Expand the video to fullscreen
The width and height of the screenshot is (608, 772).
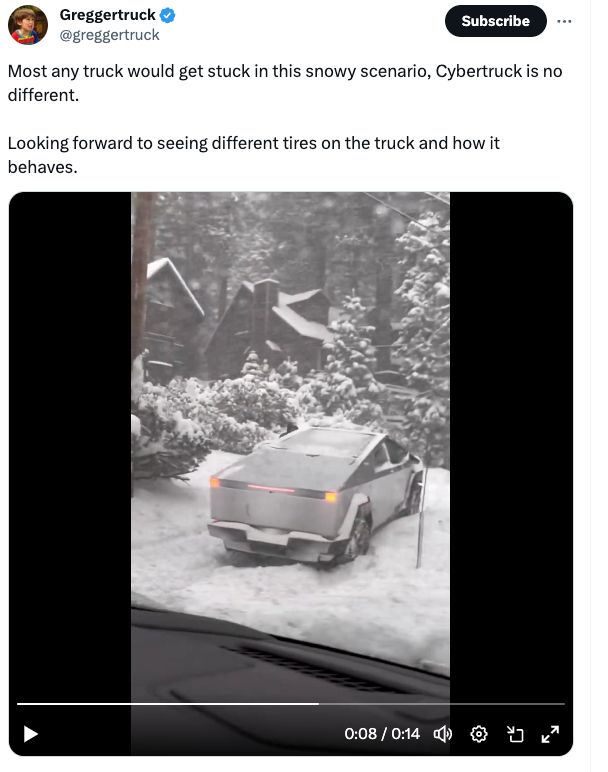click(x=550, y=734)
